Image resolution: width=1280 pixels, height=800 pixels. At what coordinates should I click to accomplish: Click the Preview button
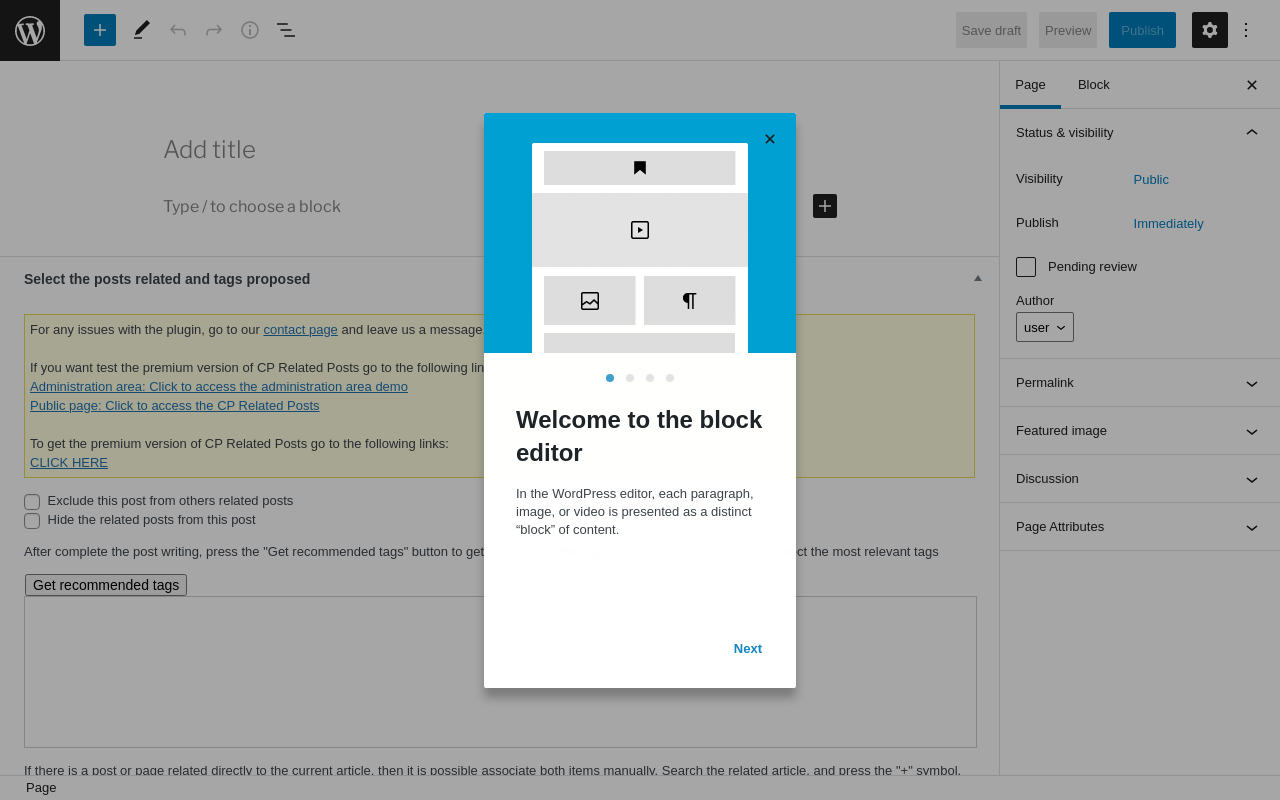(1068, 30)
